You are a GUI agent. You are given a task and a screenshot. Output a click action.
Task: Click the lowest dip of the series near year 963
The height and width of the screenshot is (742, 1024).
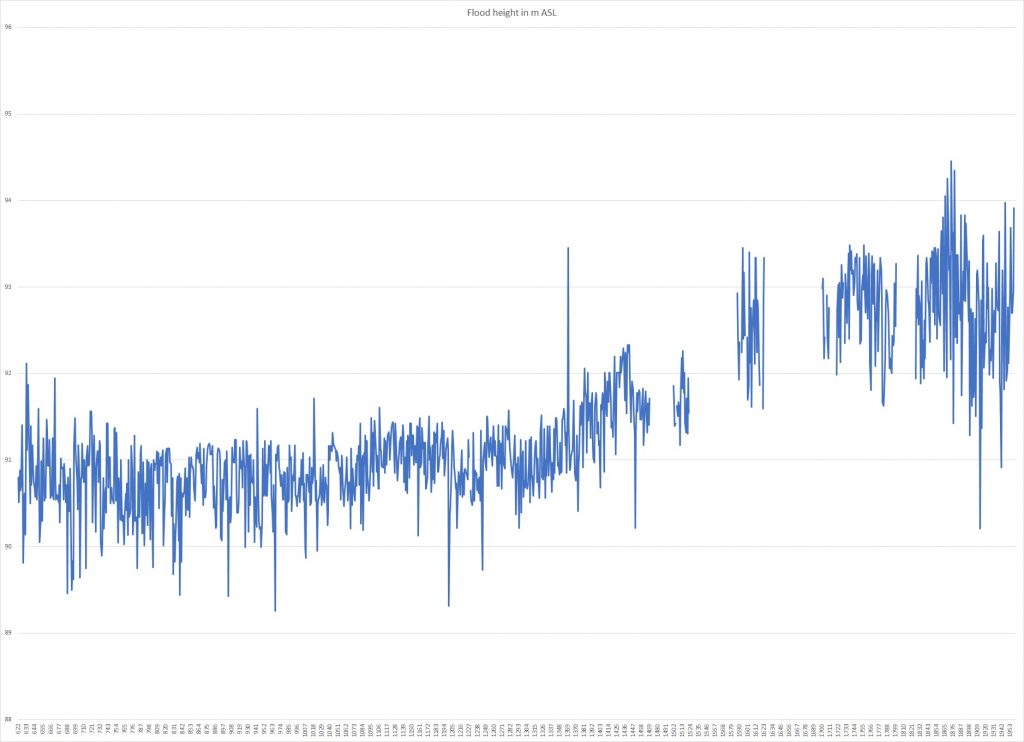pos(275,609)
